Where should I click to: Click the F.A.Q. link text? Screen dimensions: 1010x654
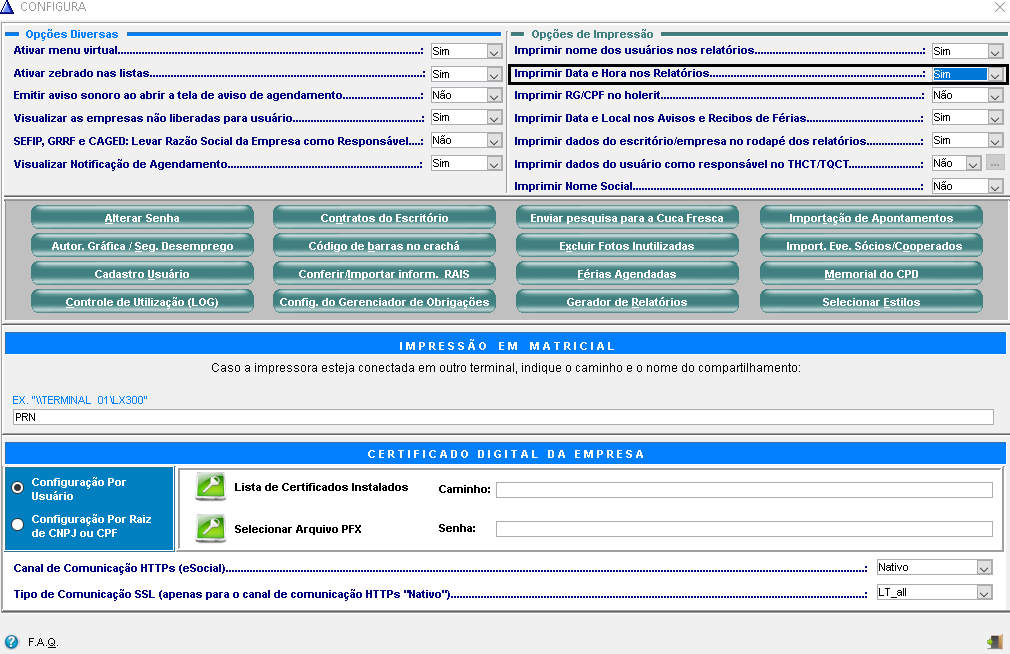tap(43, 642)
